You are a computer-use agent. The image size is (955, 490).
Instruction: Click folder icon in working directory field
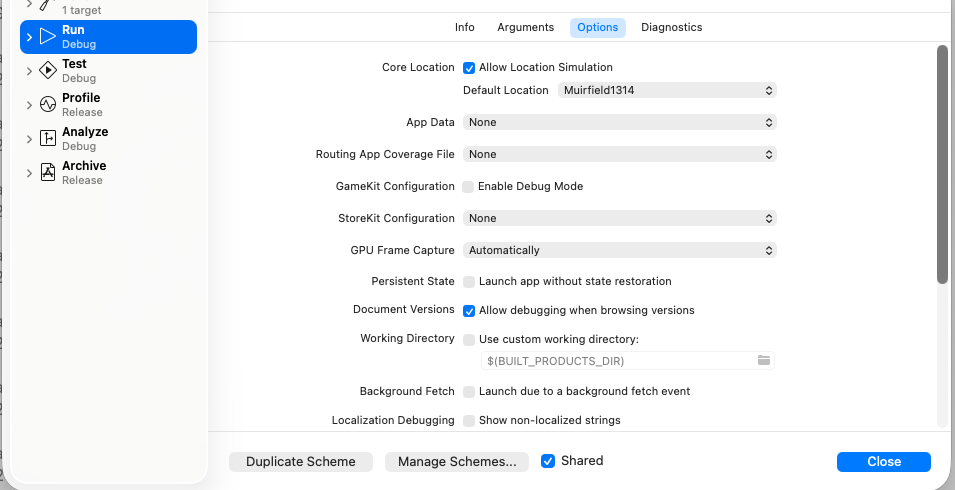(x=764, y=360)
